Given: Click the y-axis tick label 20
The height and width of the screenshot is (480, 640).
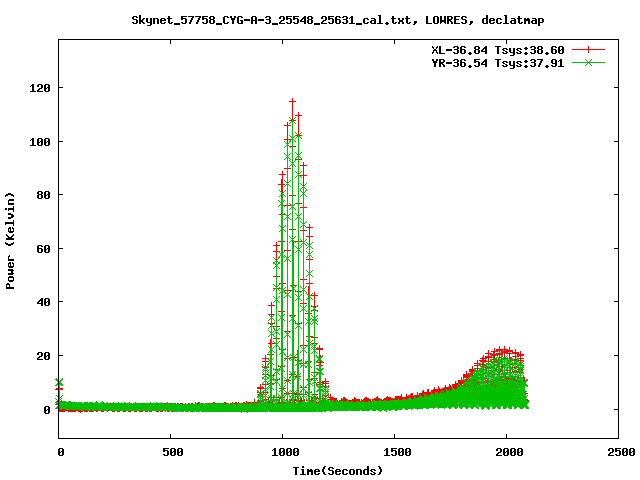Looking at the screenshot, I should tap(43, 356).
